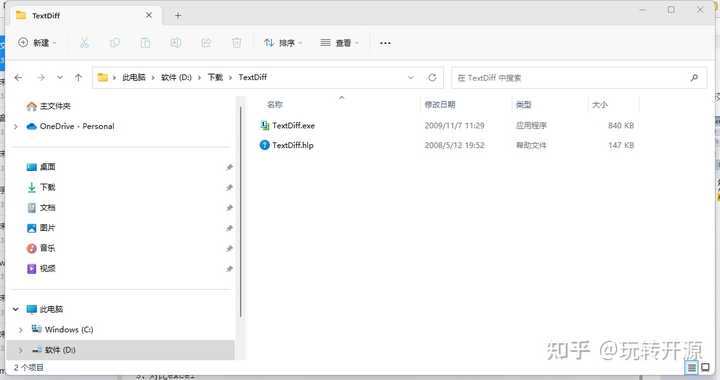Open recent locations chevron dropdown
720x380 pixels.
60,78
